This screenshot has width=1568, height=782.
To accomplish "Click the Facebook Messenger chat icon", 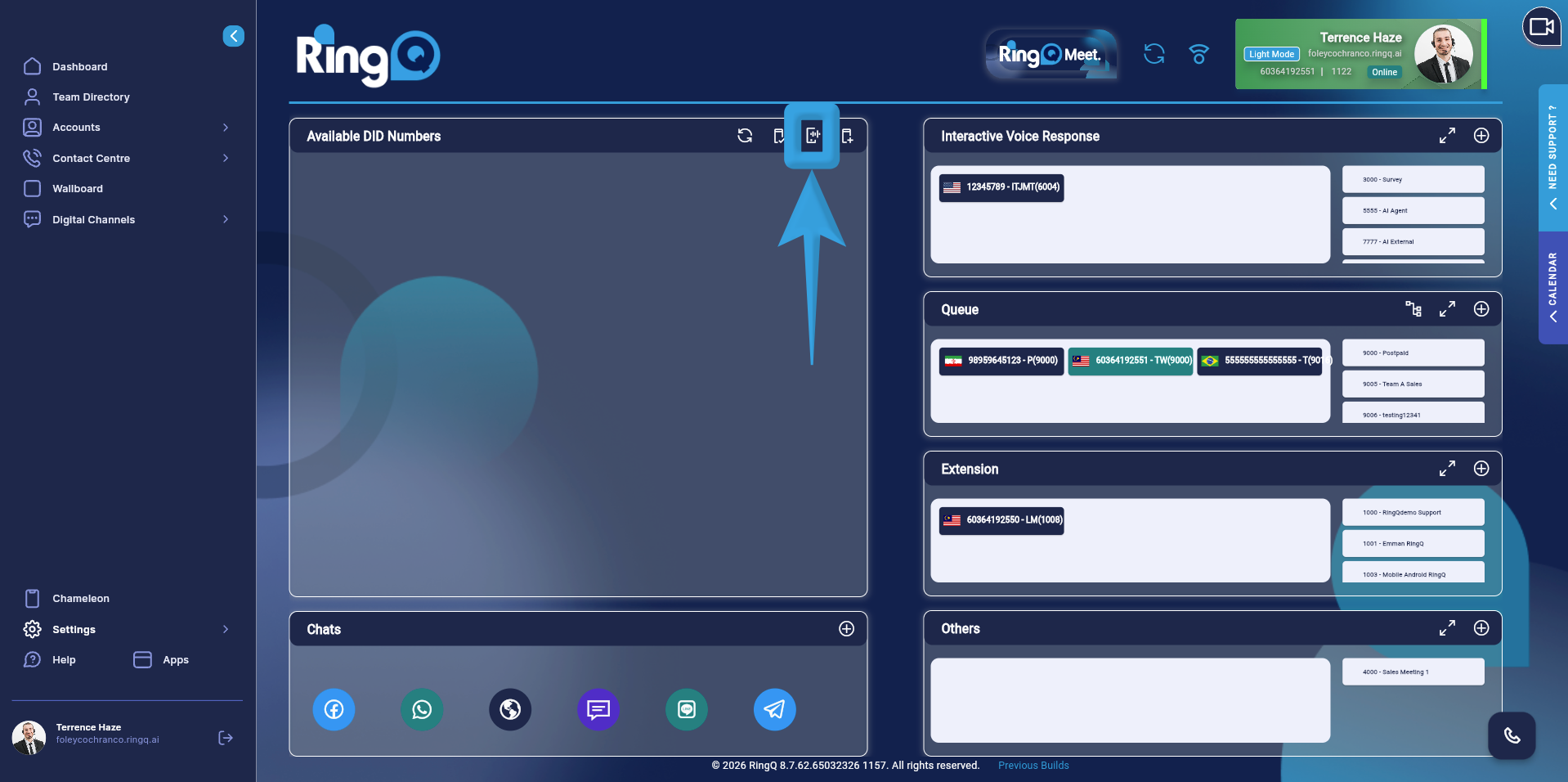I will pyautogui.click(x=334, y=709).
